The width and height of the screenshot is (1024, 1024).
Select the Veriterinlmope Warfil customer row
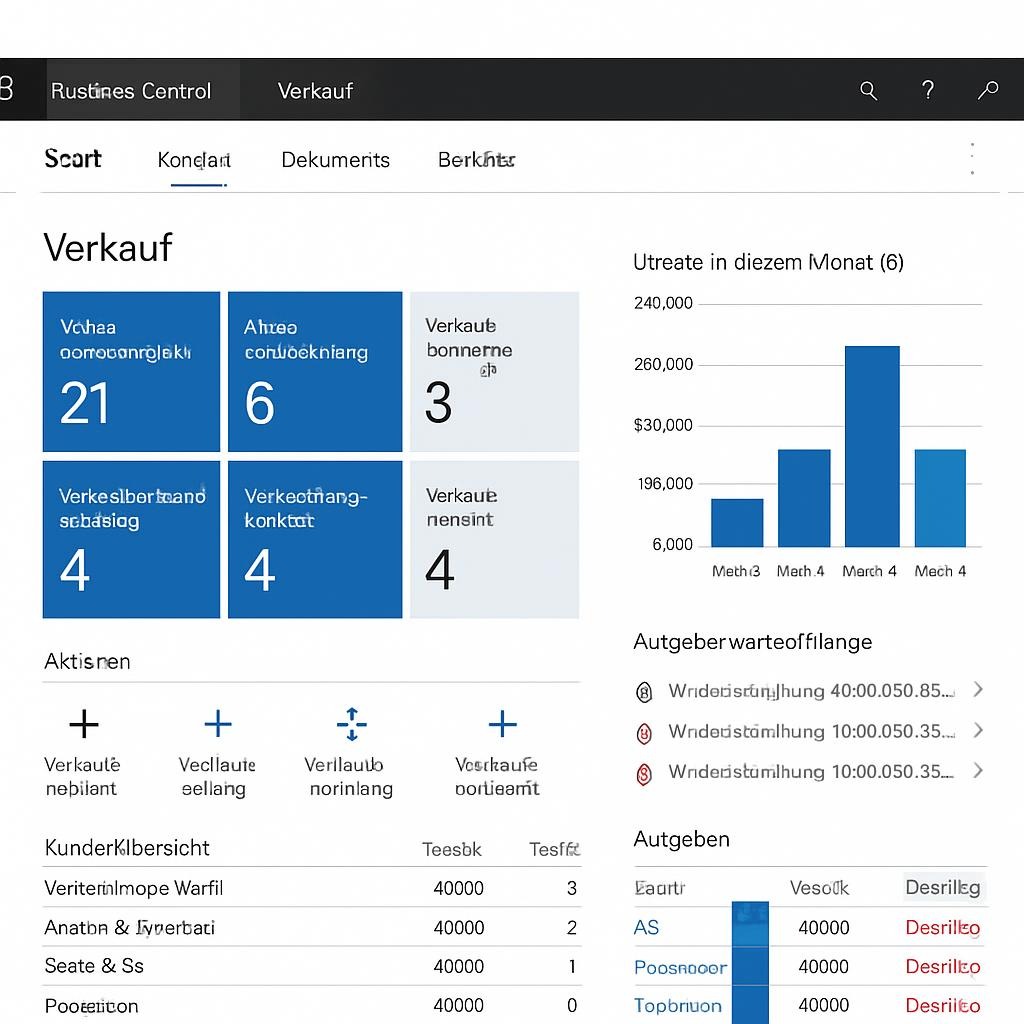[134, 888]
